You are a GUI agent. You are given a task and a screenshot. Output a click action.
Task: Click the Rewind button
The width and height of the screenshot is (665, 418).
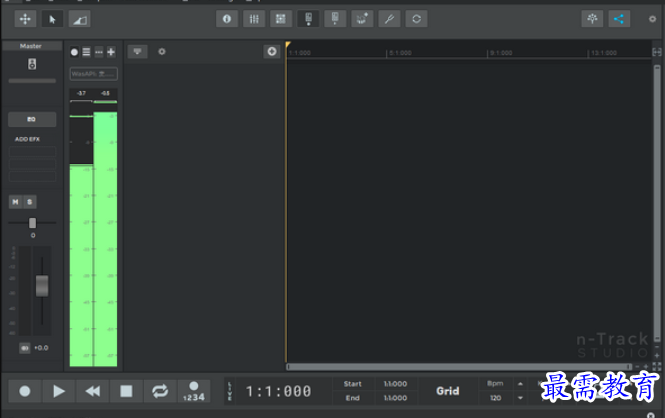pos(92,391)
